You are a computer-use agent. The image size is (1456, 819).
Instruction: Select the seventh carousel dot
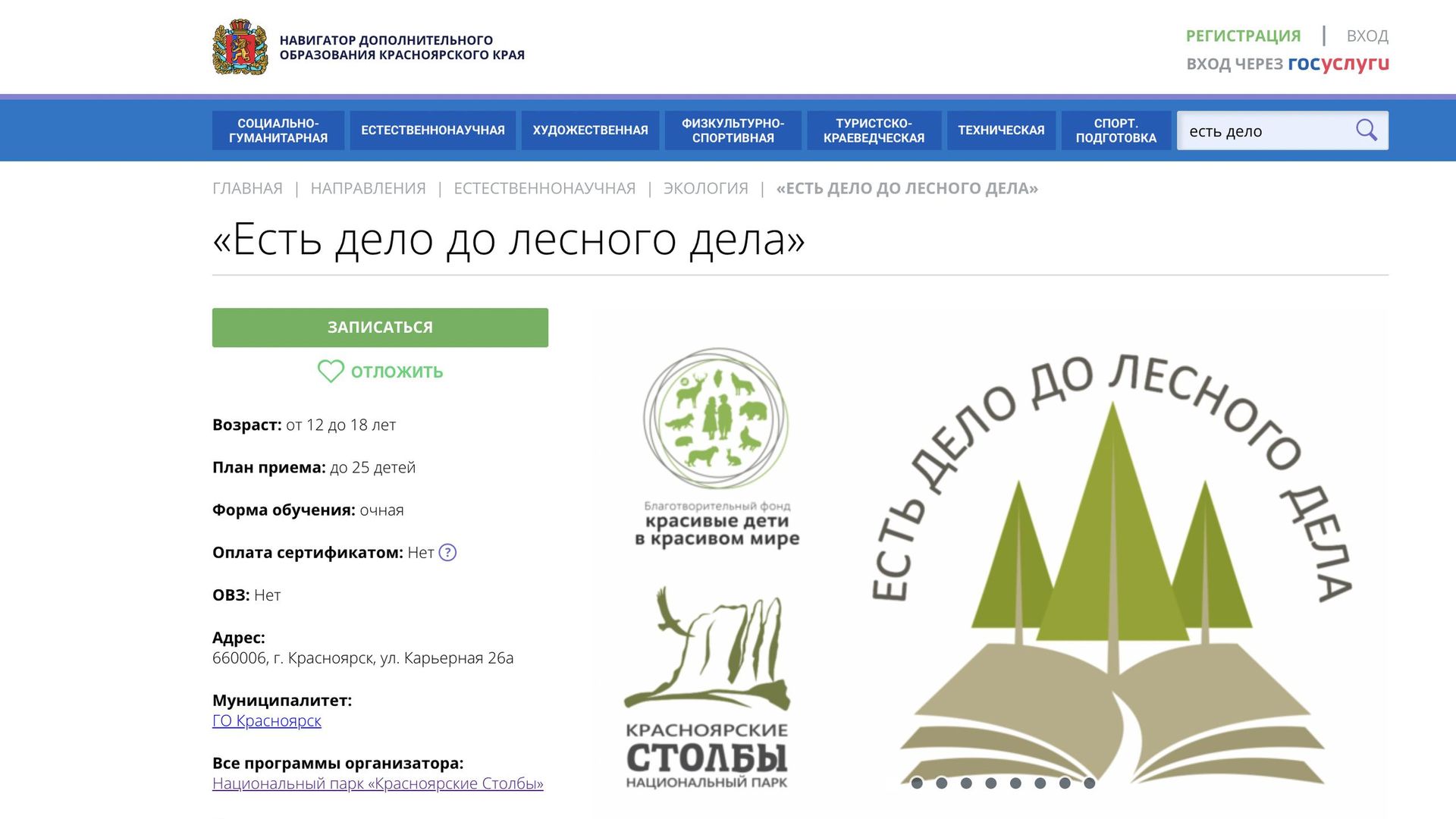click(x=1065, y=783)
